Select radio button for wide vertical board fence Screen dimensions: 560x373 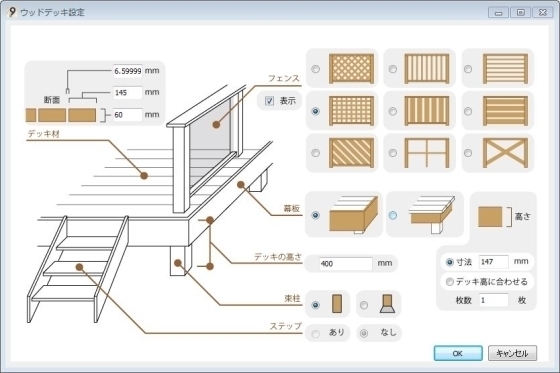click(393, 111)
